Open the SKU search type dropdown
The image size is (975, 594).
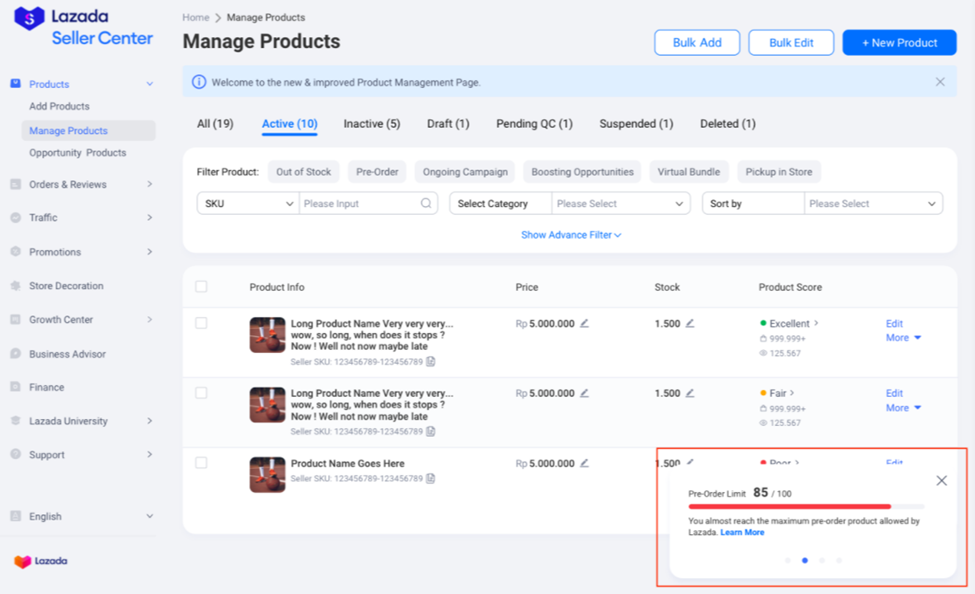pos(248,203)
